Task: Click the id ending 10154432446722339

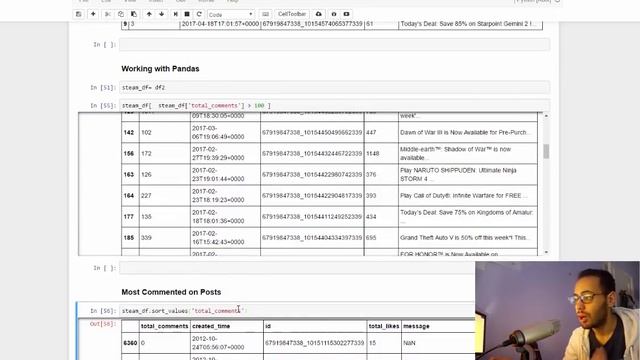Action: pyautogui.click(x=312, y=153)
